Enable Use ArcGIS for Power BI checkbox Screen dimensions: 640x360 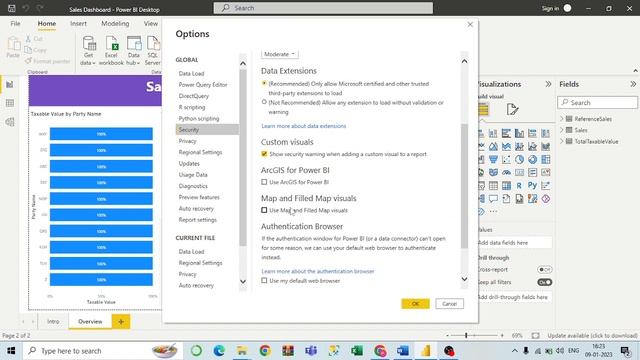click(x=264, y=182)
